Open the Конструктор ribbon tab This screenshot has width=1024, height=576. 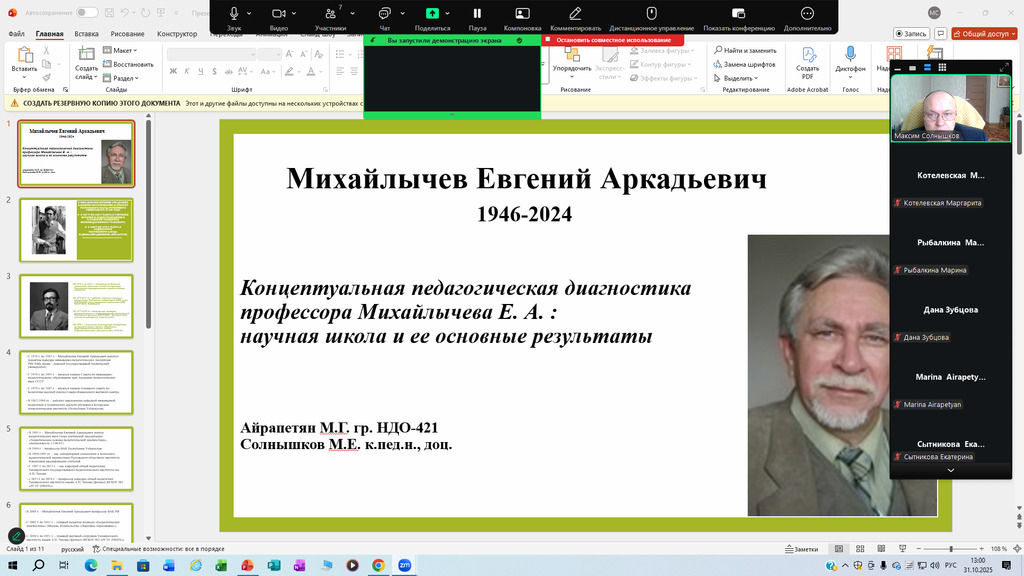pos(177,33)
